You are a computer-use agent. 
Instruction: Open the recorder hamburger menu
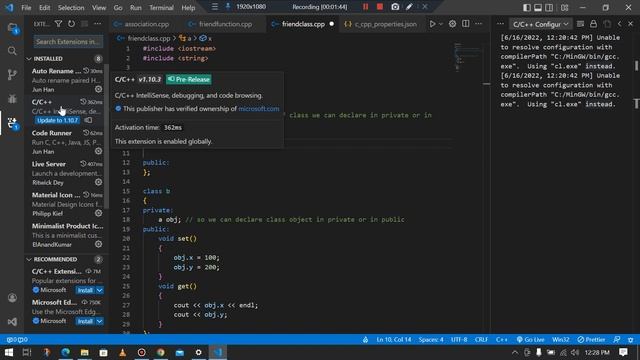214,7
